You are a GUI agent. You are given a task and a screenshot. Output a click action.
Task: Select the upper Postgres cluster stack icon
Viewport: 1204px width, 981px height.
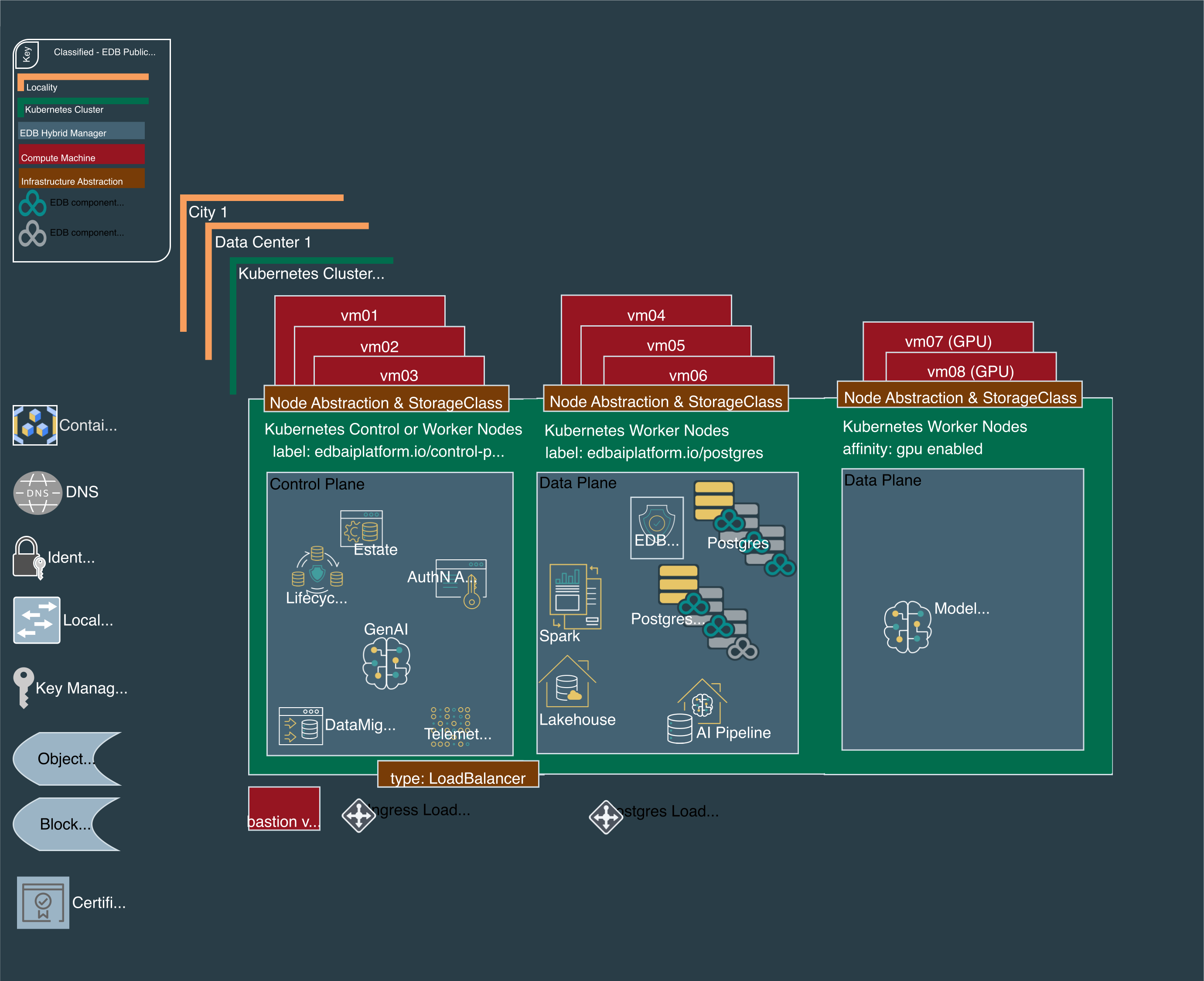pos(744,528)
